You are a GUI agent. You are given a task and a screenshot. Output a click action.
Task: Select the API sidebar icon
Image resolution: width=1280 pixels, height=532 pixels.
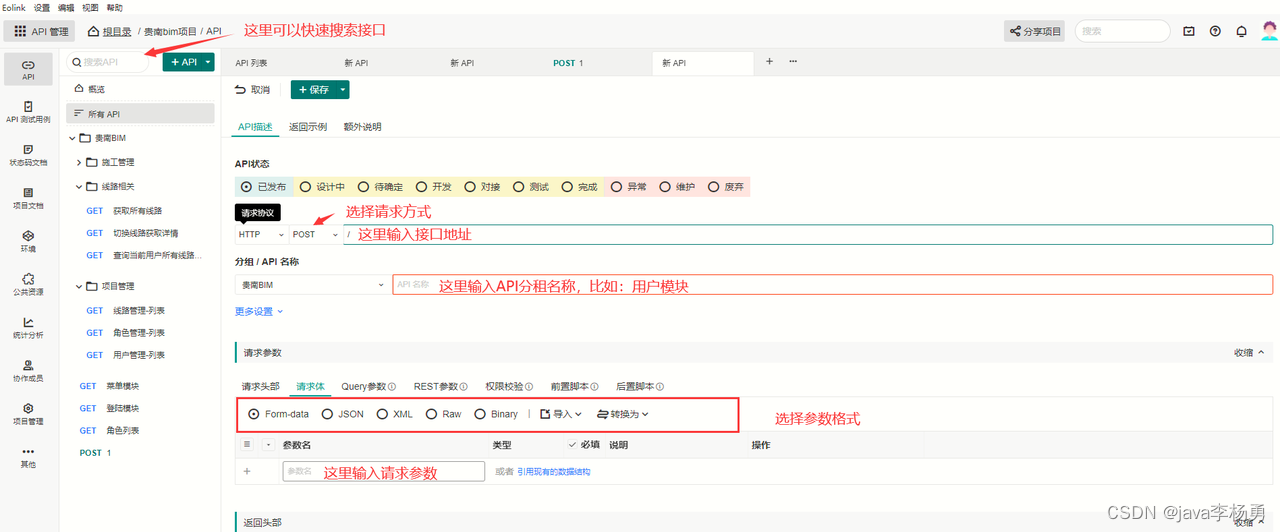(x=28, y=69)
